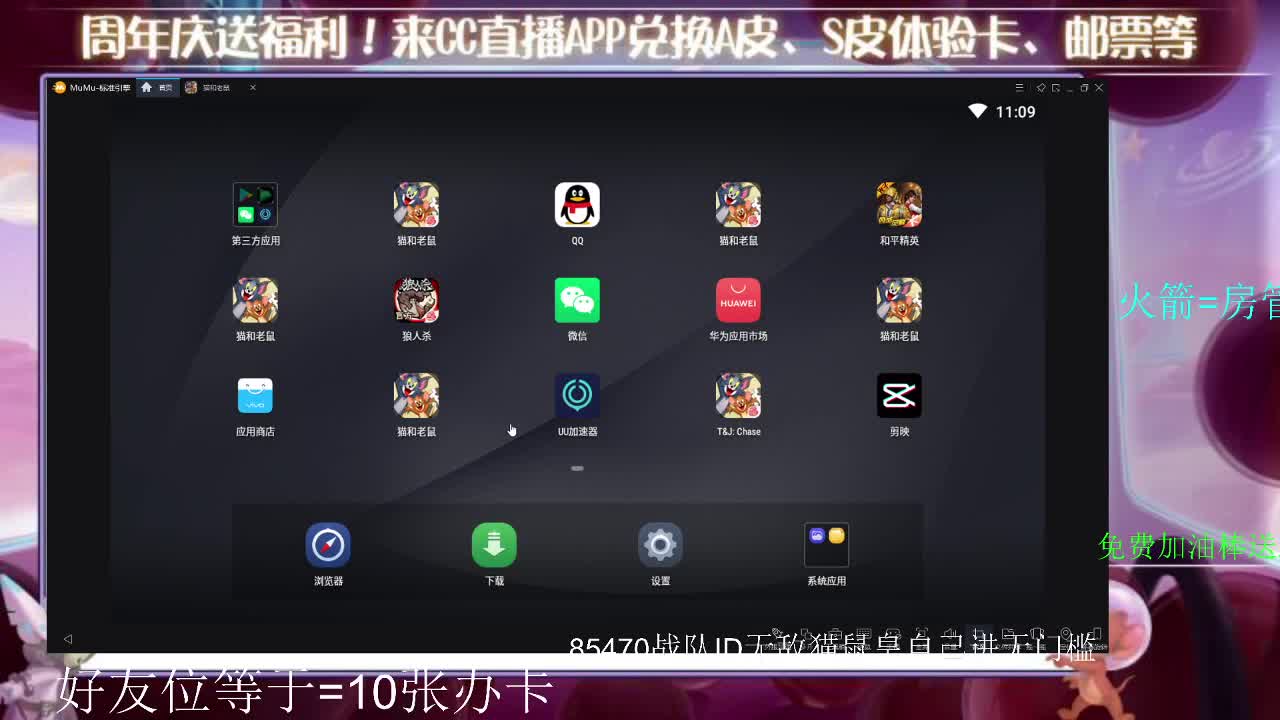Open the 浏览器 browser in dock
Image resolution: width=1280 pixels, height=720 pixels.
328,545
